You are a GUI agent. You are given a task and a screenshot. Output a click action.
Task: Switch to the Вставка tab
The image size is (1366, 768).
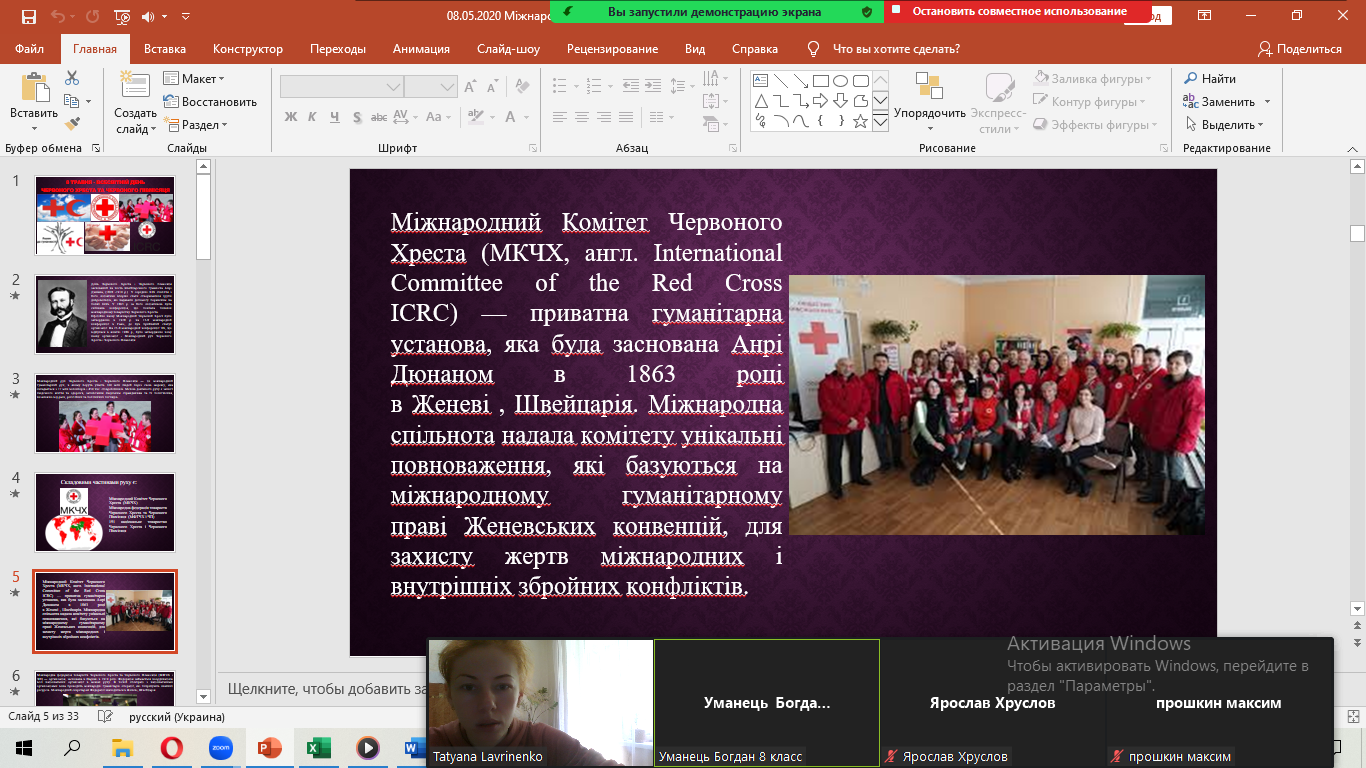coord(165,49)
